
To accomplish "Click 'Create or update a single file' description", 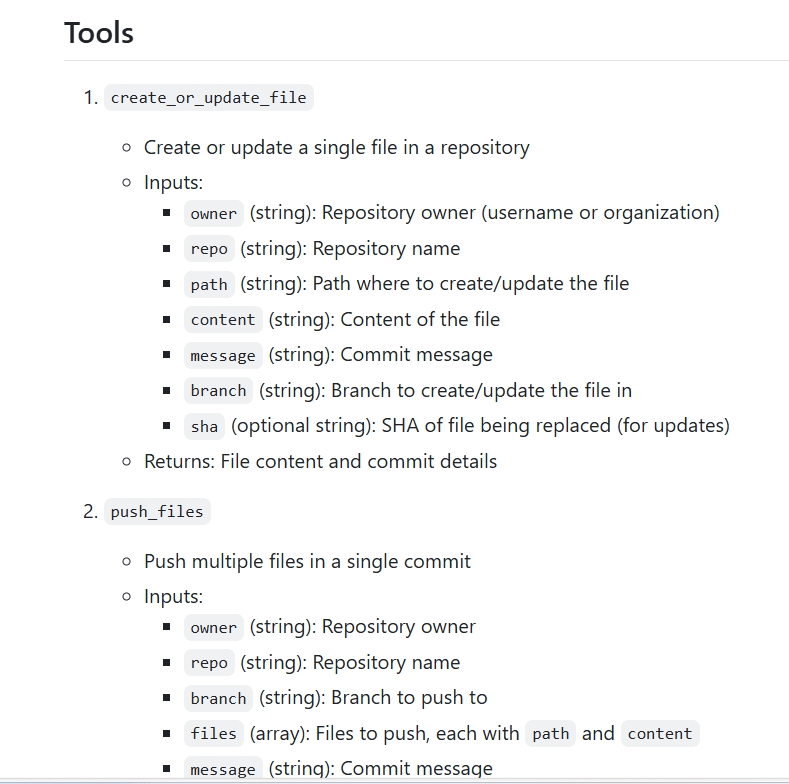I will [337, 148].
